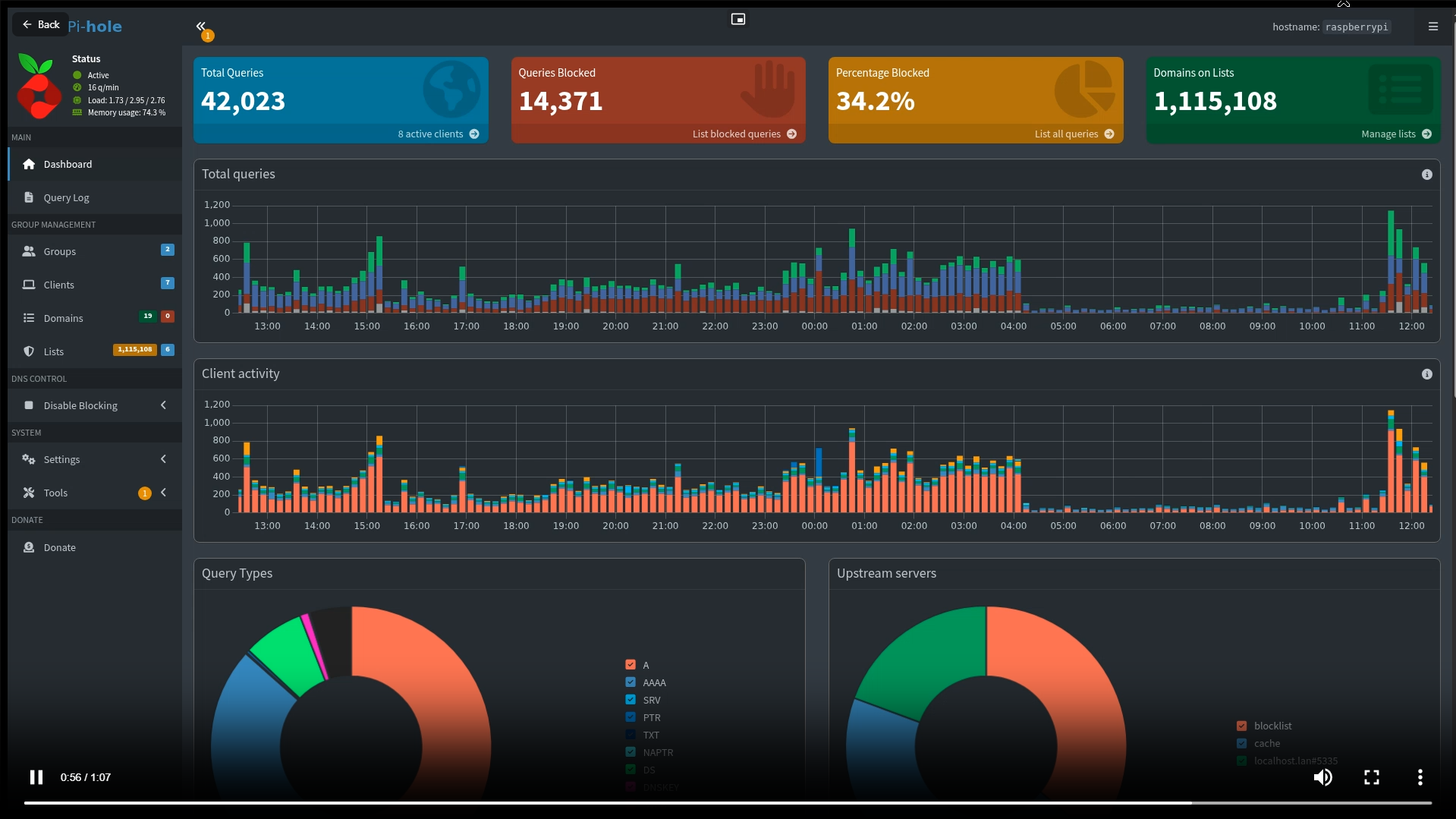Open the Query Log page

pyautogui.click(x=66, y=197)
